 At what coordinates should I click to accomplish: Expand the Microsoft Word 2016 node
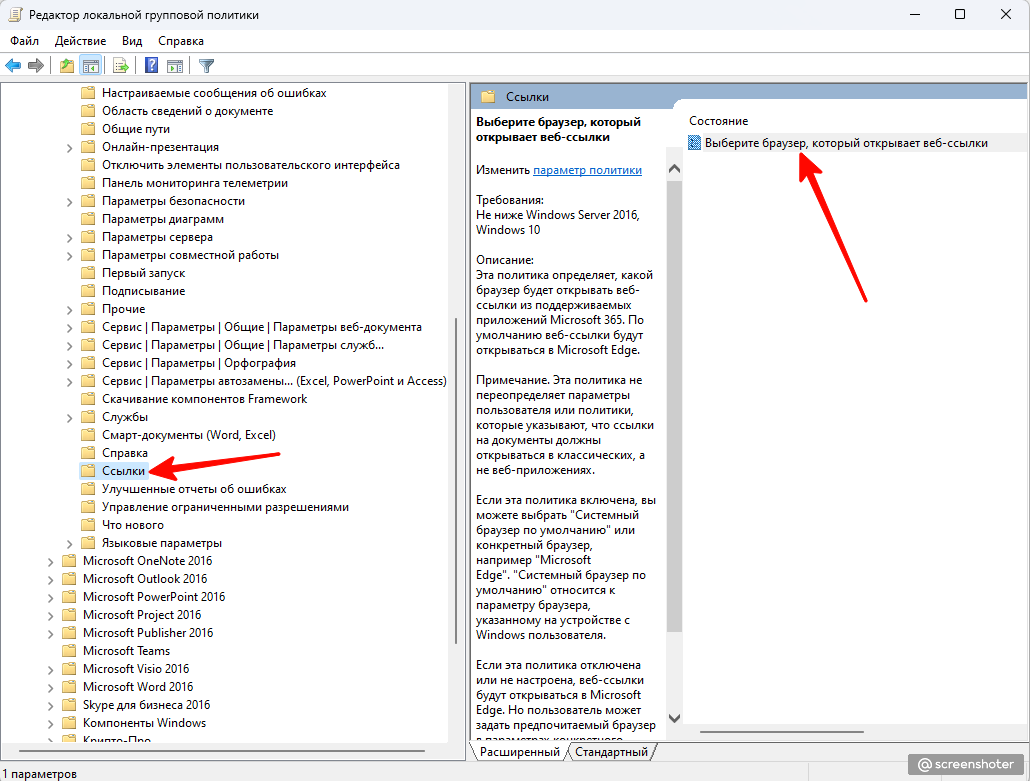pyautogui.click(x=51, y=688)
